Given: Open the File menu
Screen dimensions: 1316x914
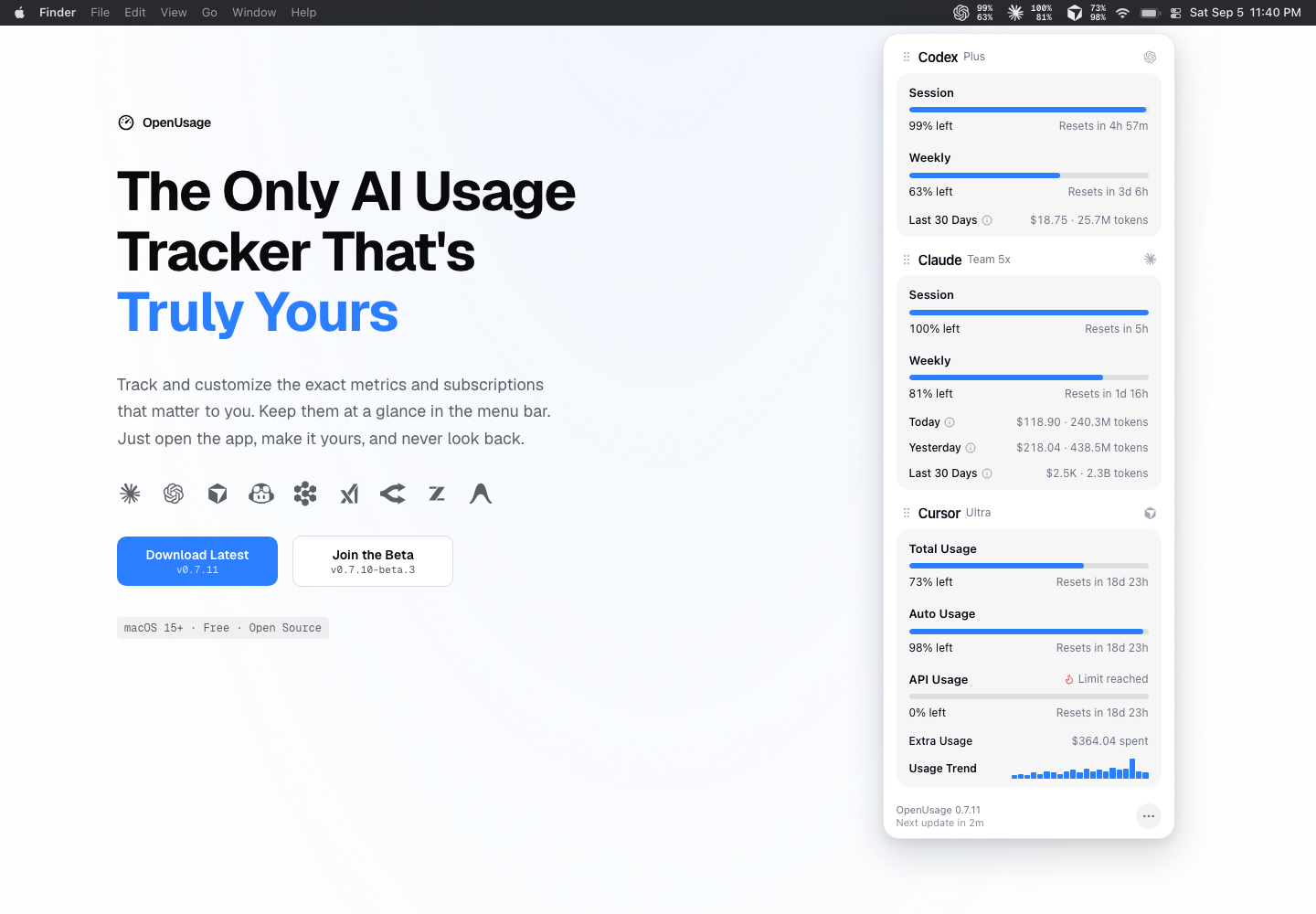Looking at the screenshot, I should click(101, 13).
